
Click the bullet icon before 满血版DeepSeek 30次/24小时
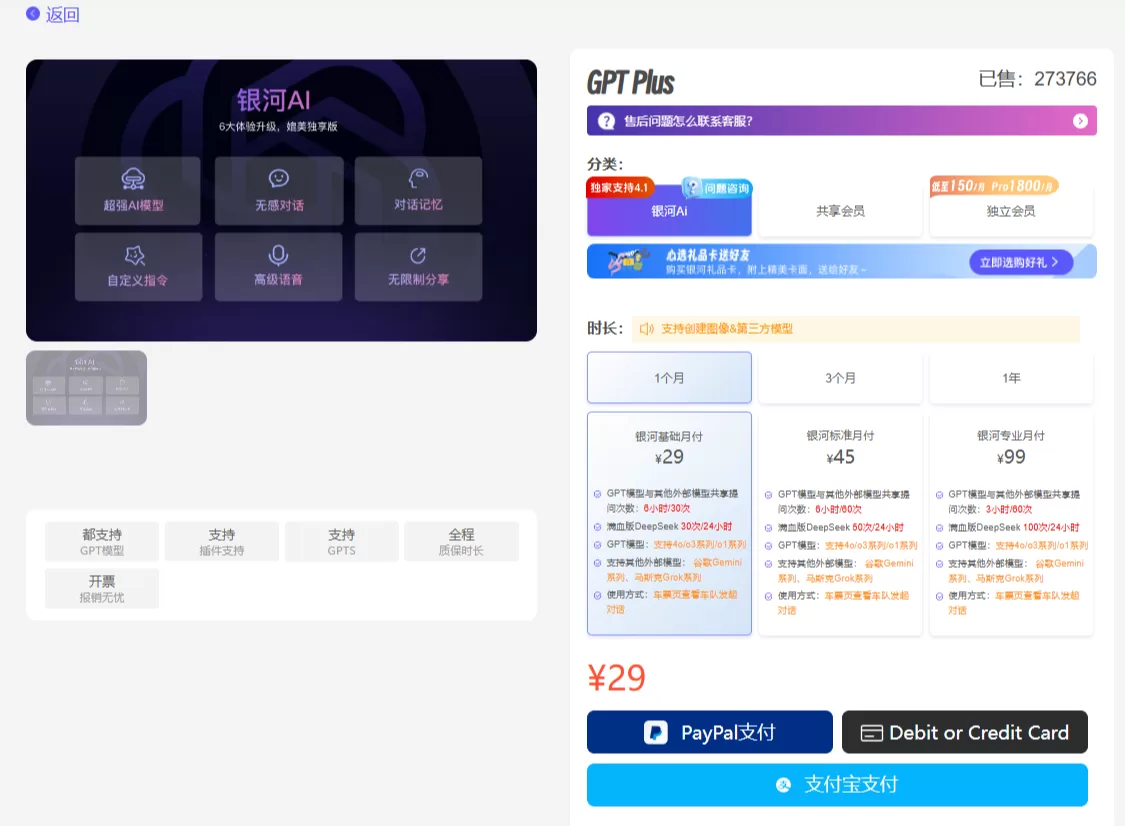coord(598,527)
